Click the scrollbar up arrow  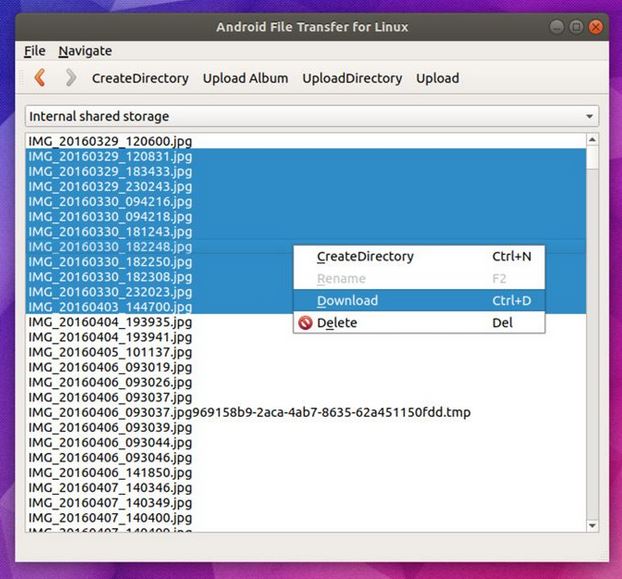592,140
